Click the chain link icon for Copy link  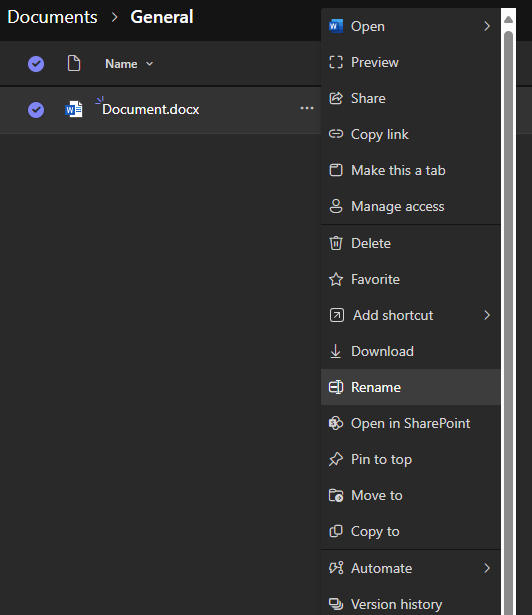click(x=336, y=134)
